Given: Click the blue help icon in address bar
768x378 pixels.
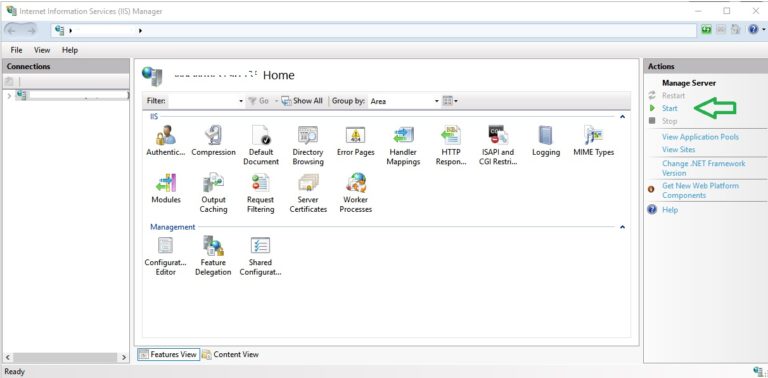Looking at the screenshot, I should pyautogui.click(x=753, y=30).
